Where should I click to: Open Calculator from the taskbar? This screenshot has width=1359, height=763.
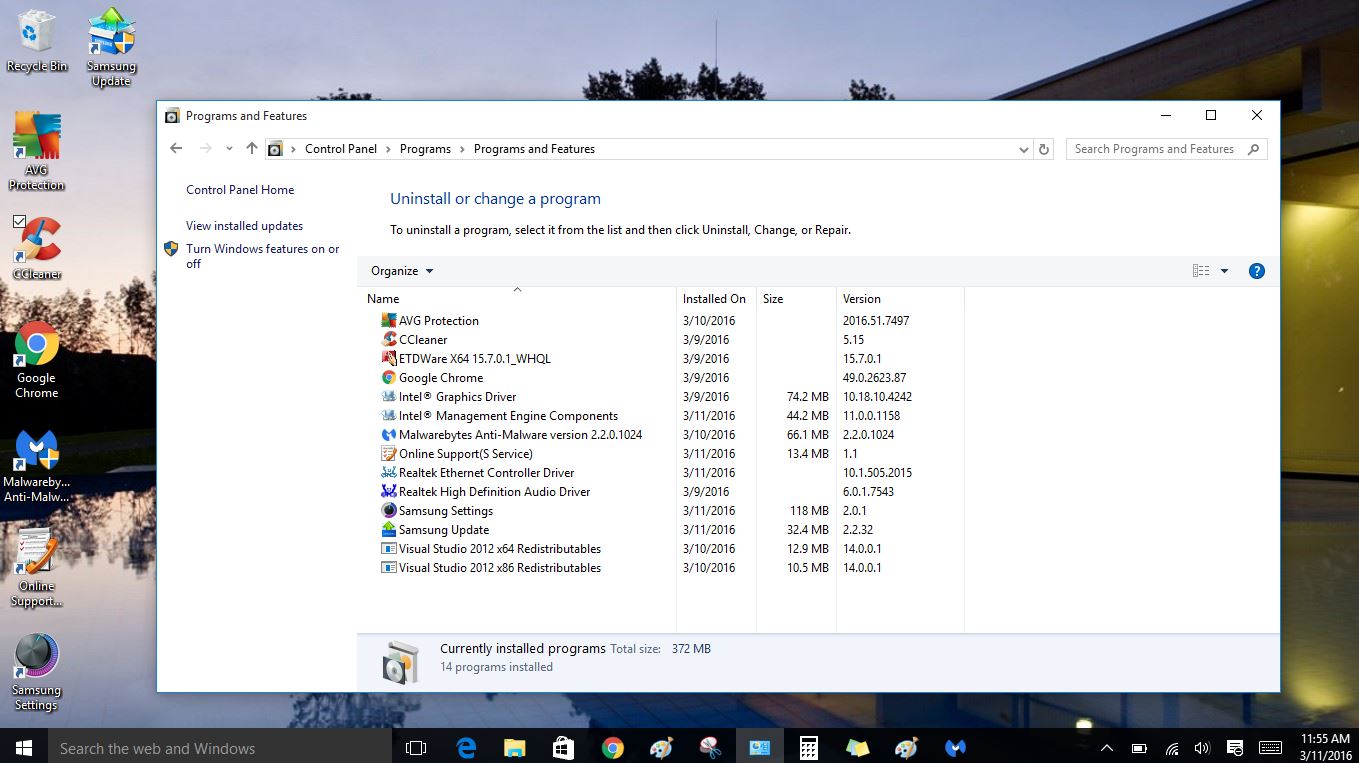point(809,747)
